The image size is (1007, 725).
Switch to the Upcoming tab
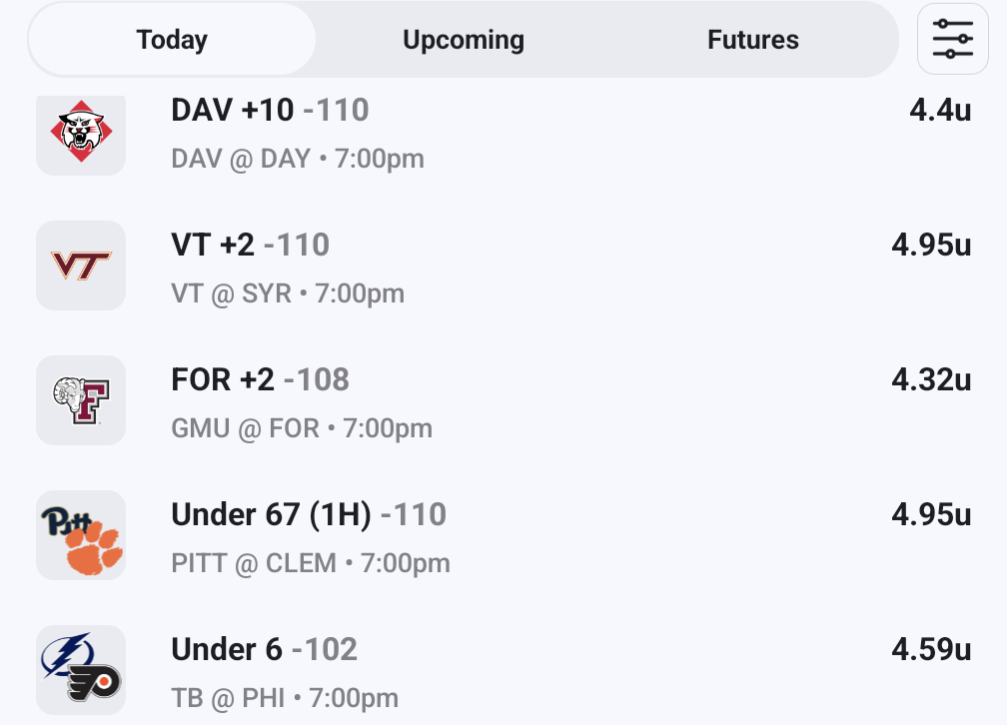[x=463, y=40]
